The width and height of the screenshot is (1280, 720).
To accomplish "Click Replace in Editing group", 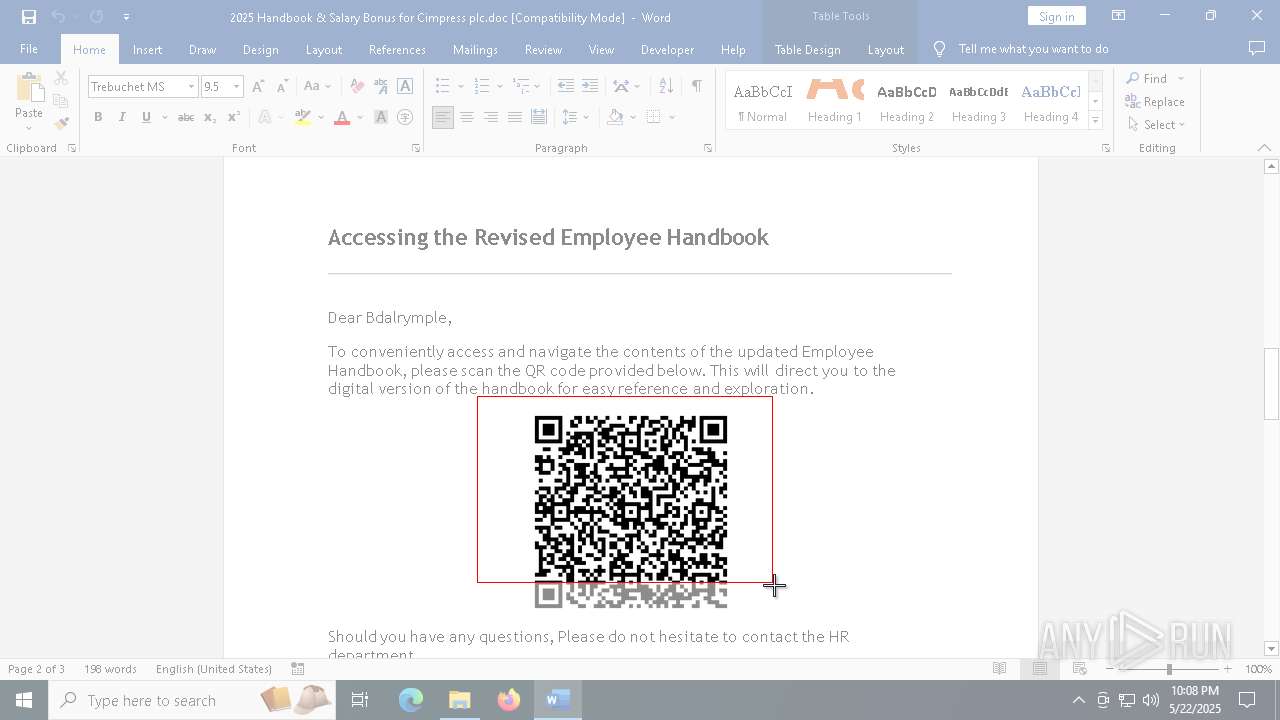I will (x=1155, y=102).
